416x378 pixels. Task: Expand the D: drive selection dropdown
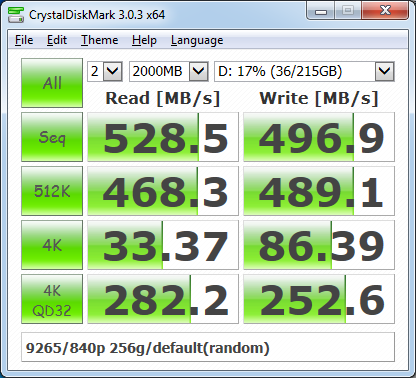tap(304, 71)
